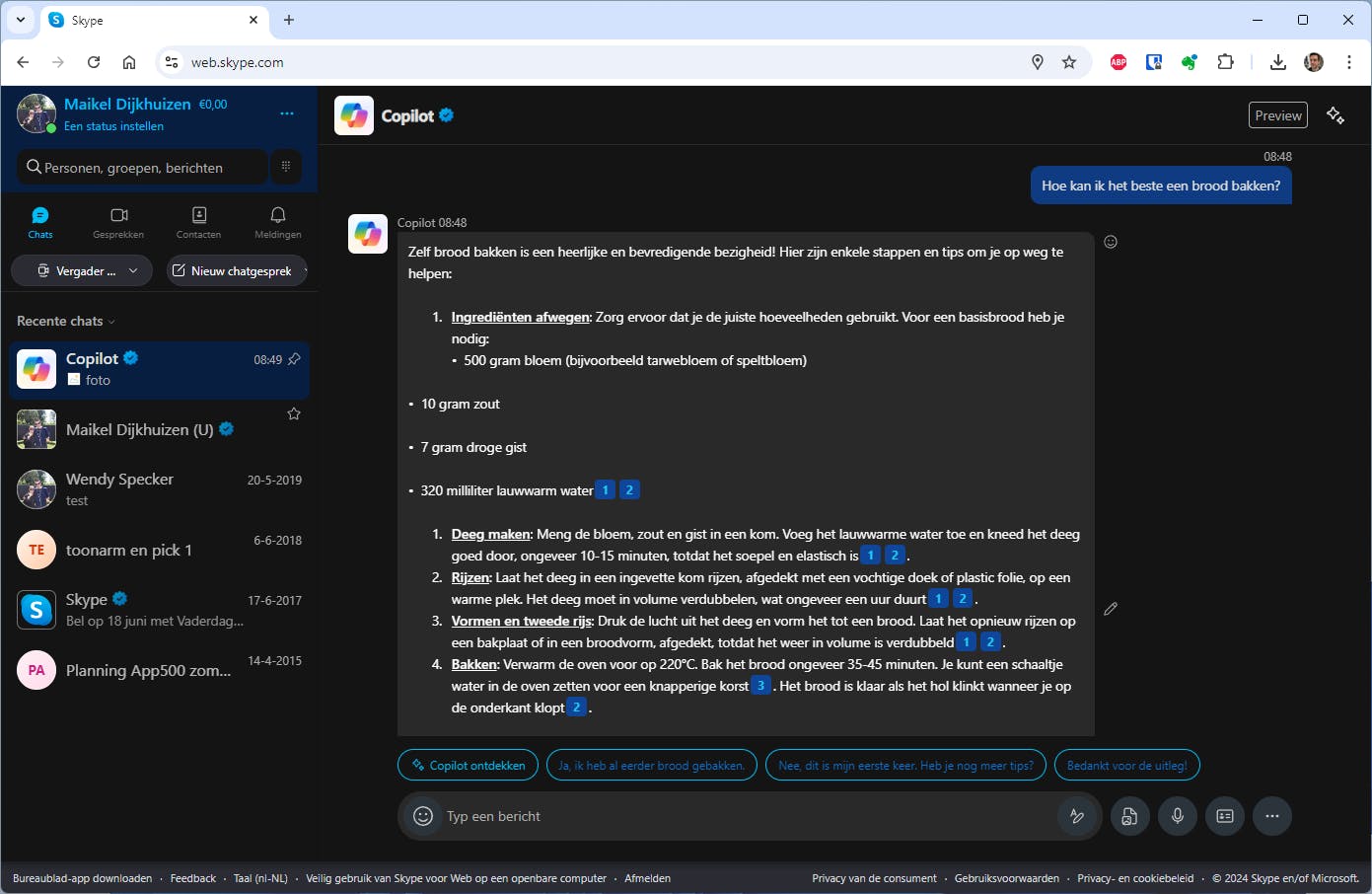Click the sparkle icon next to Preview
Screen dimensions: 1372x894
click(x=1336, y=115)
